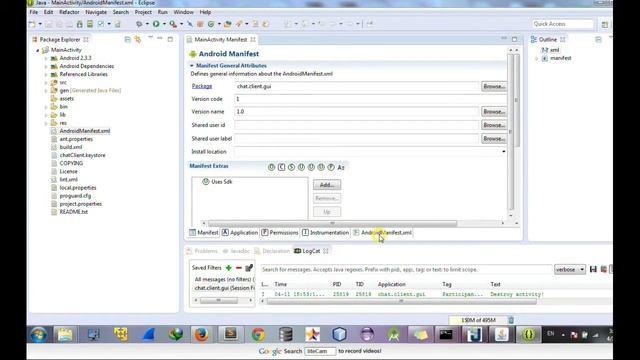This screenshot has width=640, height=360.
Task: Click the S filter icon in Manifest Extras
Action: click(291, 167)
